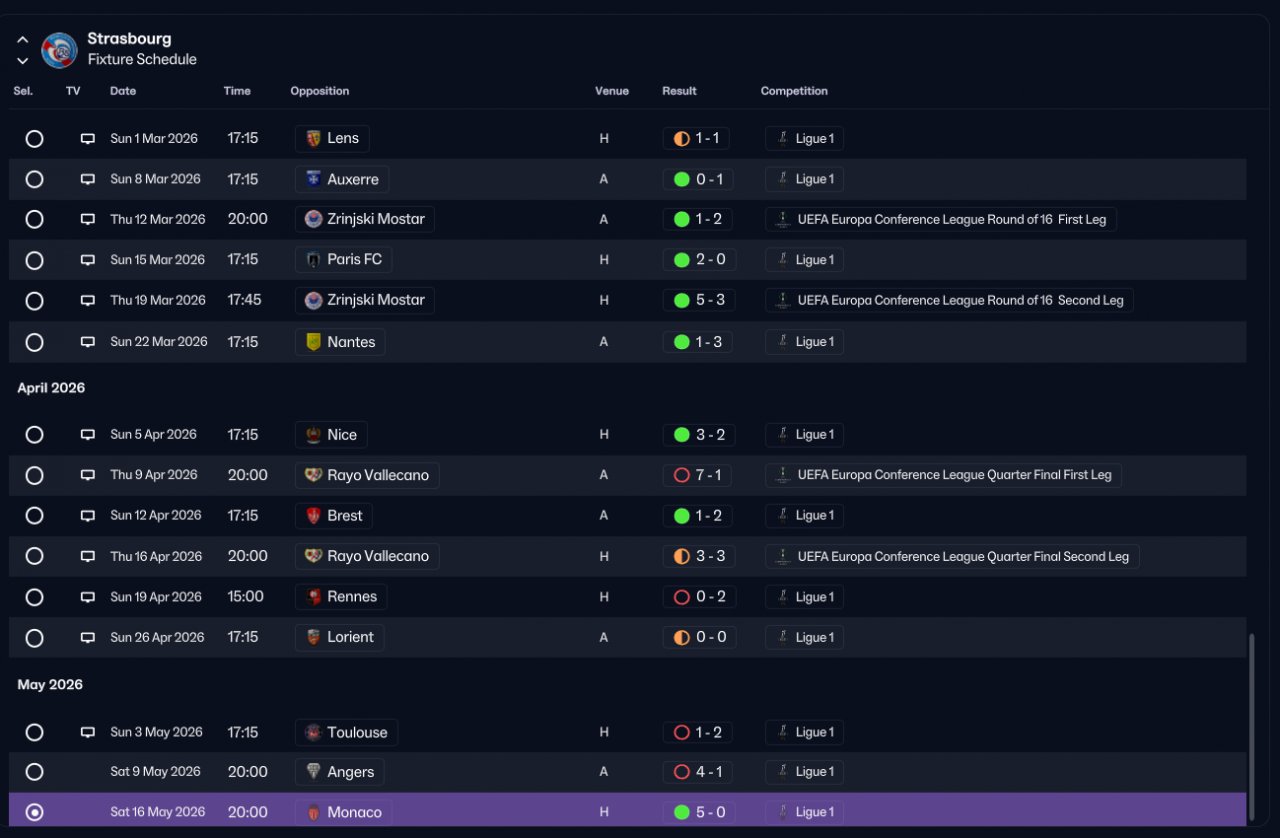The width and height of the screenshot is (1280, 838).
Task: Click the TV icon on the Lens row
Action: pyautogui.click(x=88, y=139)
